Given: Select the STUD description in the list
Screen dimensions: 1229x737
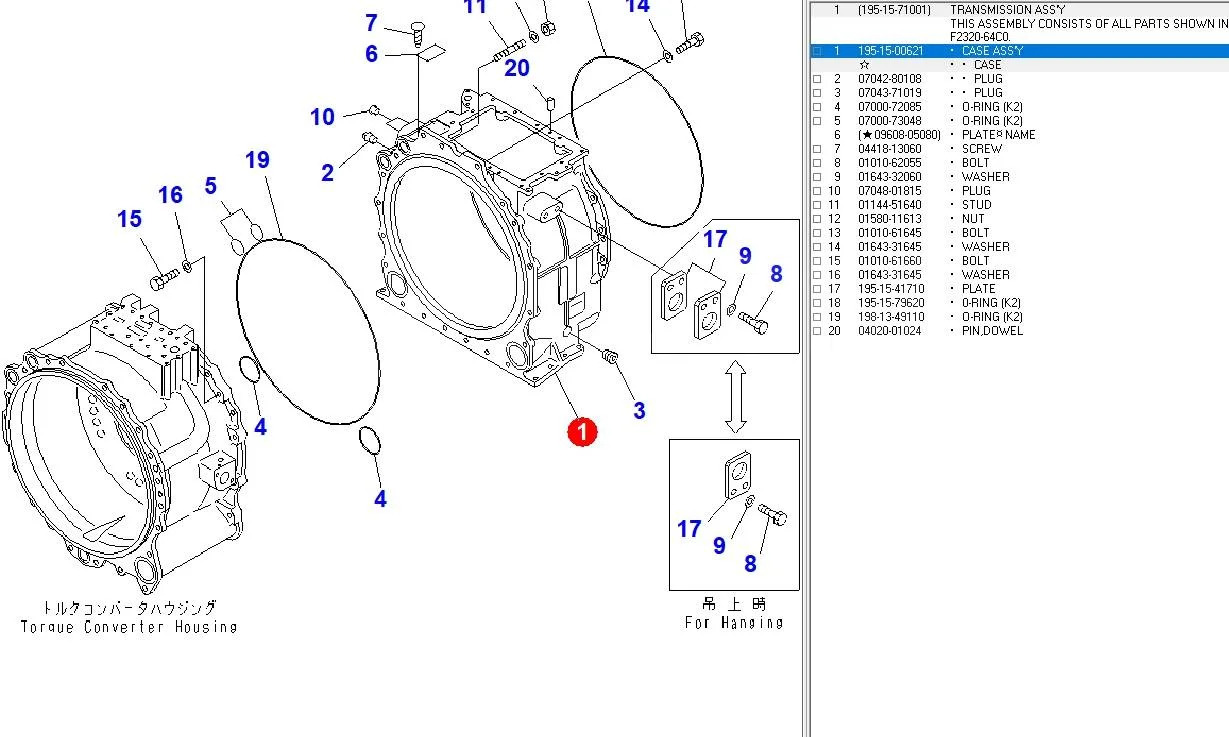Looking at the screenshot, I should click(x=976, y=205).
